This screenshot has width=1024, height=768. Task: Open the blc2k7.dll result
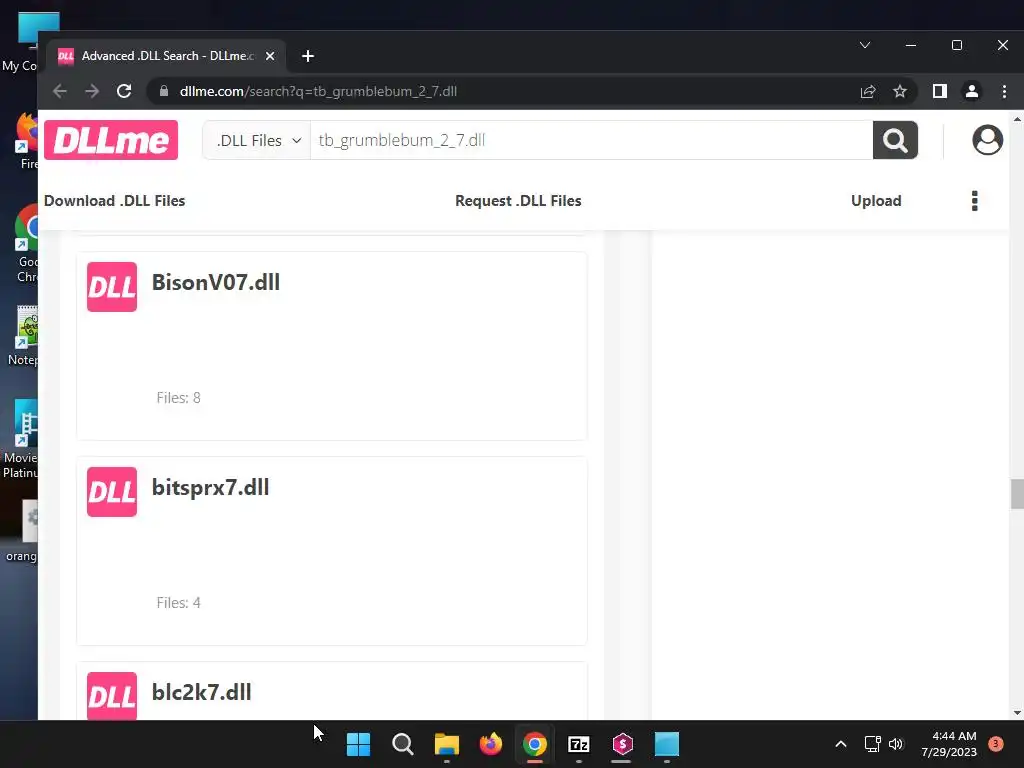coord(201,692)
